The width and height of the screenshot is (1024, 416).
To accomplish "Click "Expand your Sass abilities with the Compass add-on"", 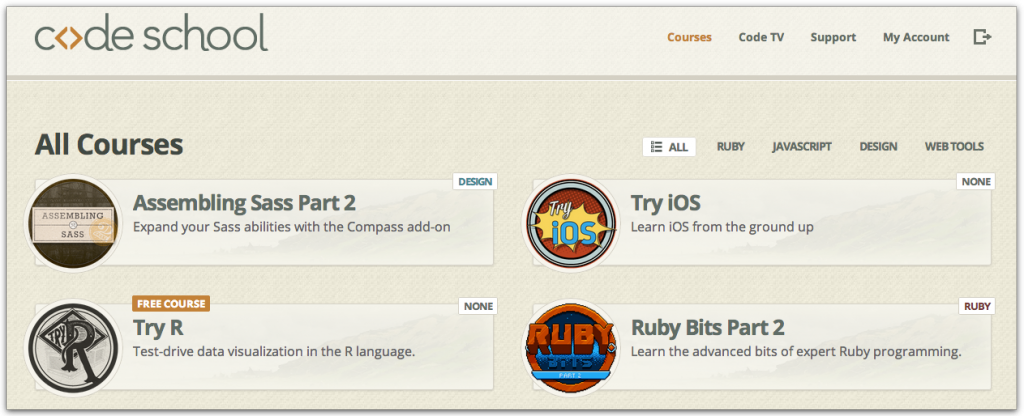I will click(292, 227).
